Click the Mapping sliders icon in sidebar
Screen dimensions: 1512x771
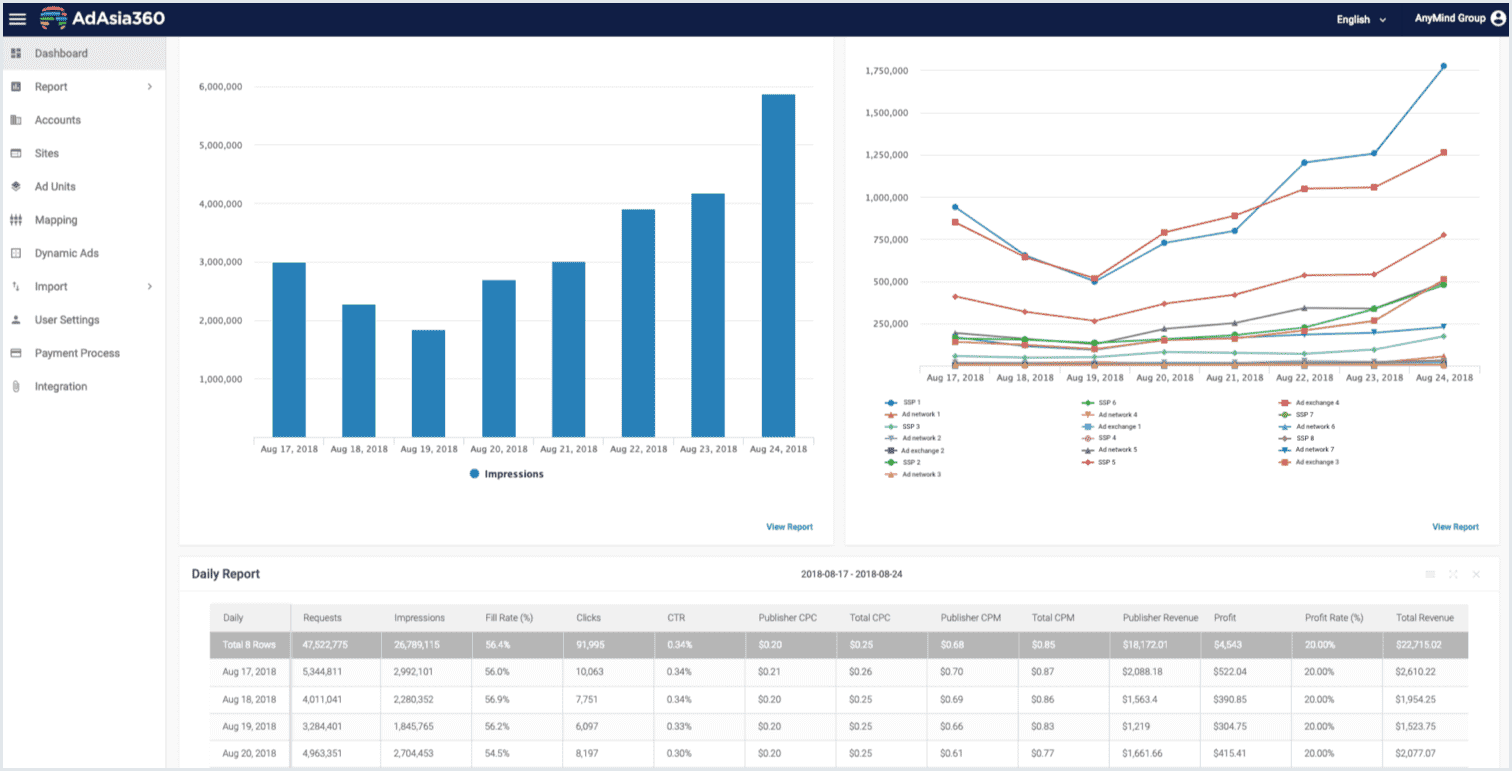pyautogui.click(x=16, y=220)
